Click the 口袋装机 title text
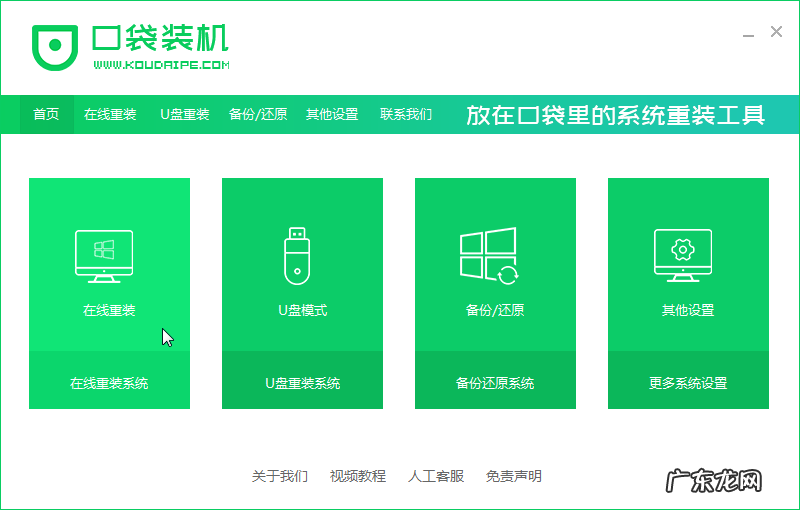Image resolution: width=800 pixels, height=510 pixels. point(160,38)
